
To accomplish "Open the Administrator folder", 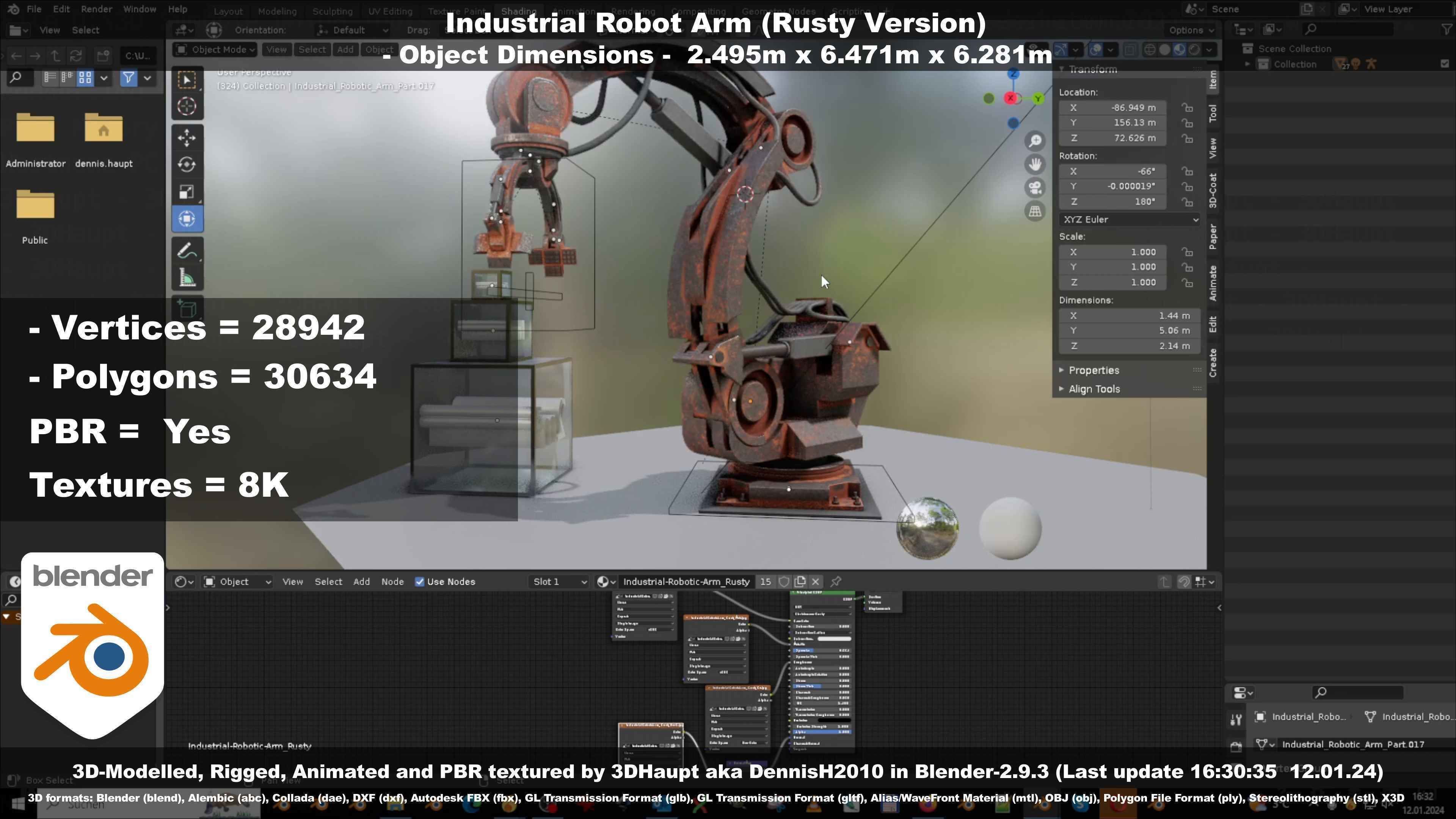I will [x=35, y=140].
